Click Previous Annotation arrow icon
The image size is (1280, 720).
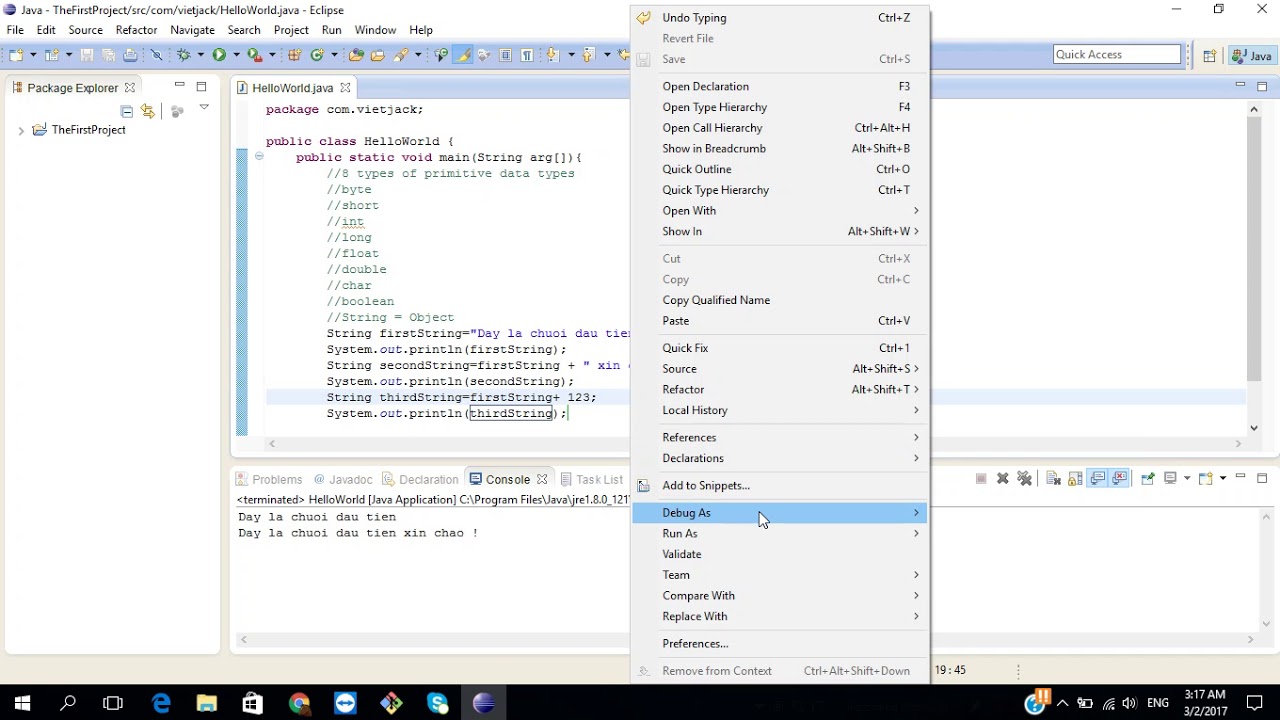[588, 55]
